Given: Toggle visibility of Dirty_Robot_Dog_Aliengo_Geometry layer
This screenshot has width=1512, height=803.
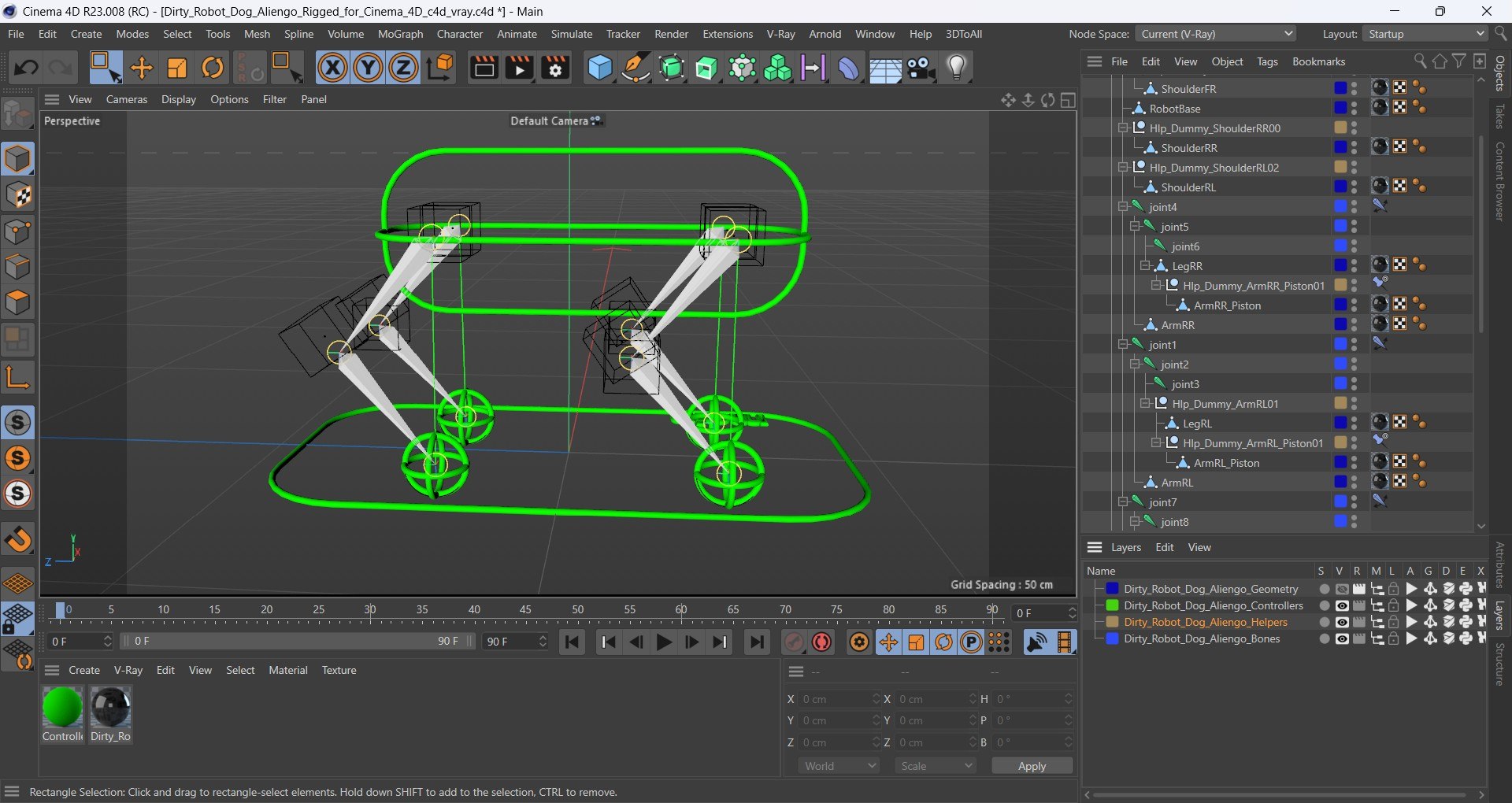Looking at the screenshot, I should pos(1342,589).
